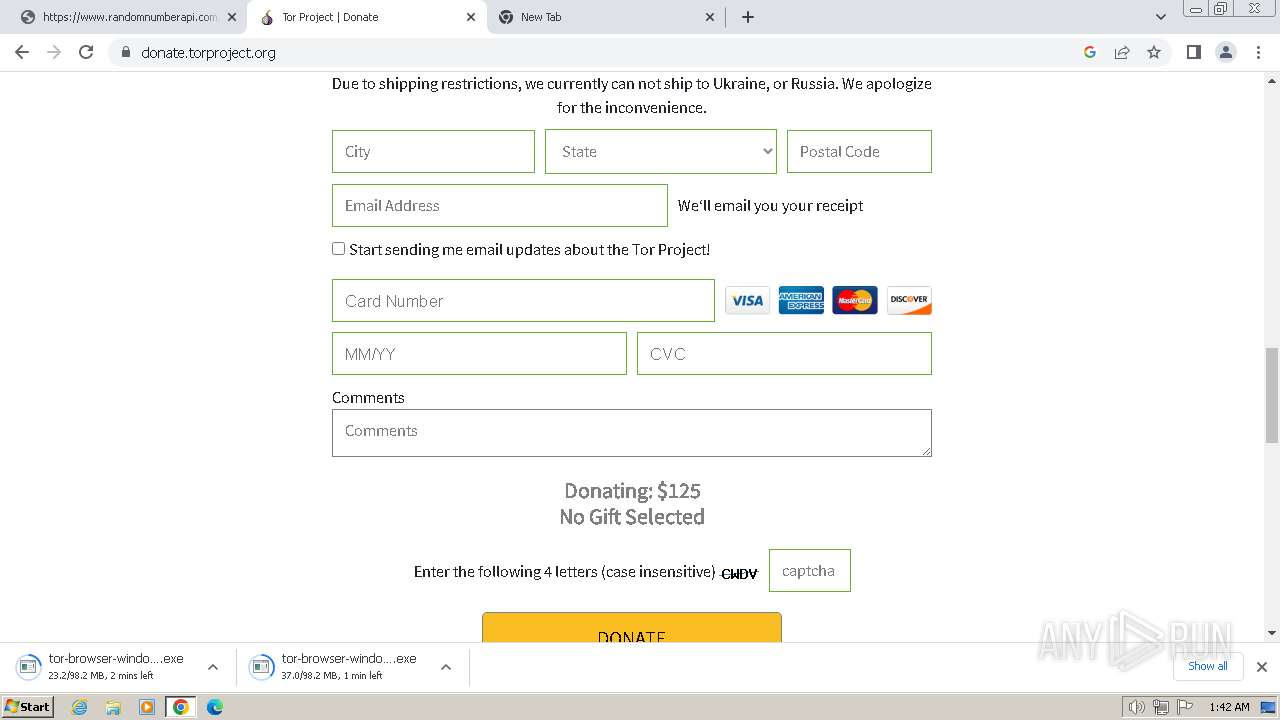Close the randomnumberapi tab
The image size is (1280, 720).
[x=232, y=17]
